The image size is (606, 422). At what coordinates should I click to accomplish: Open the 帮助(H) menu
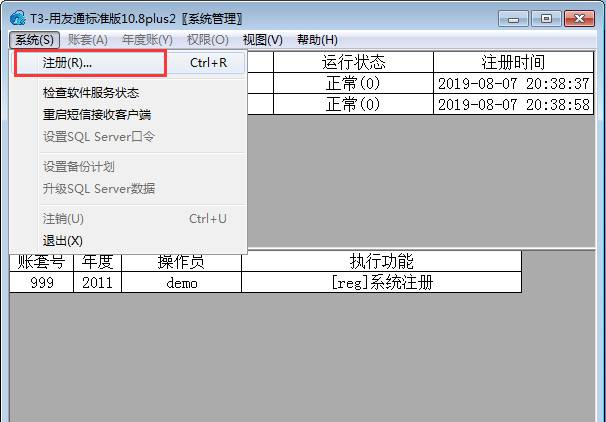[317, 40]
